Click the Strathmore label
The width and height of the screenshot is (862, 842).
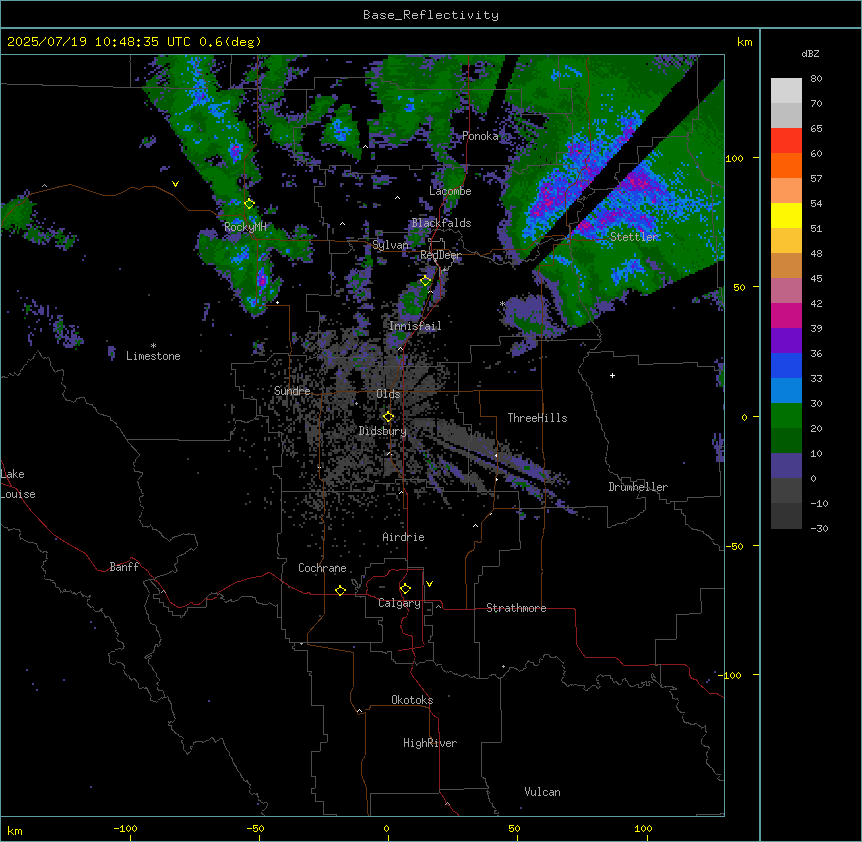pyautogui.click(x=516, y=608)
